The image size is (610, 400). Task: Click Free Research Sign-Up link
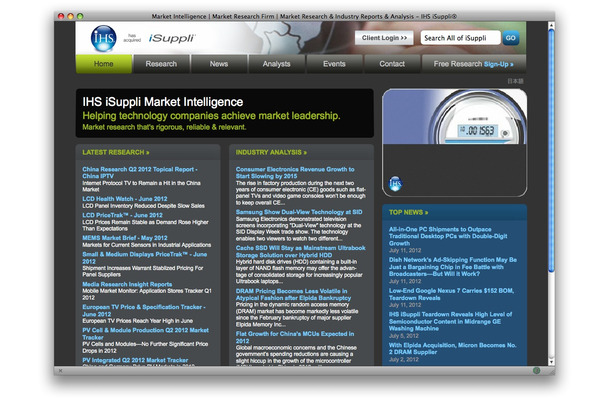click(473, 64)
